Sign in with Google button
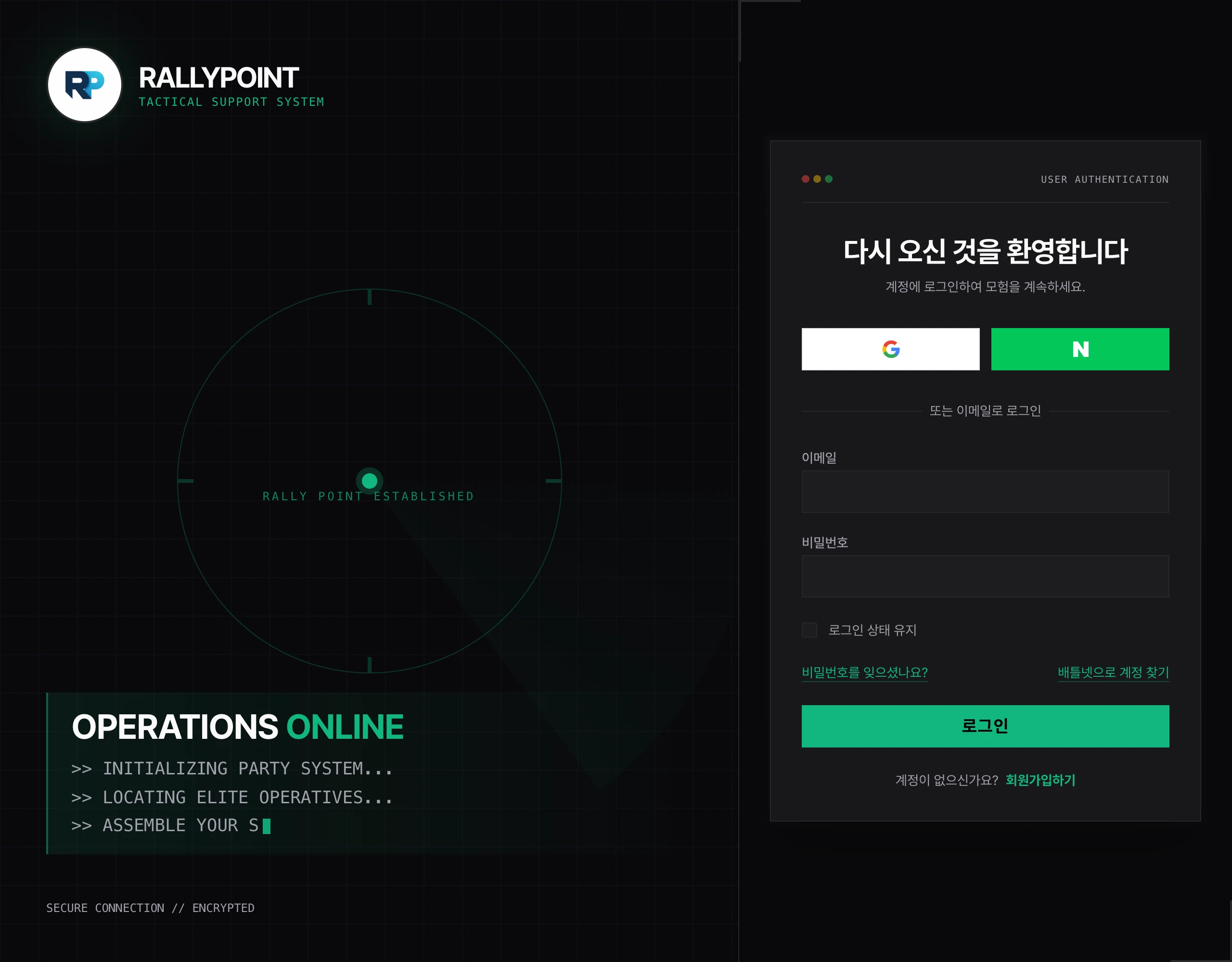The image size is (1232, 962). click(890, 349)
